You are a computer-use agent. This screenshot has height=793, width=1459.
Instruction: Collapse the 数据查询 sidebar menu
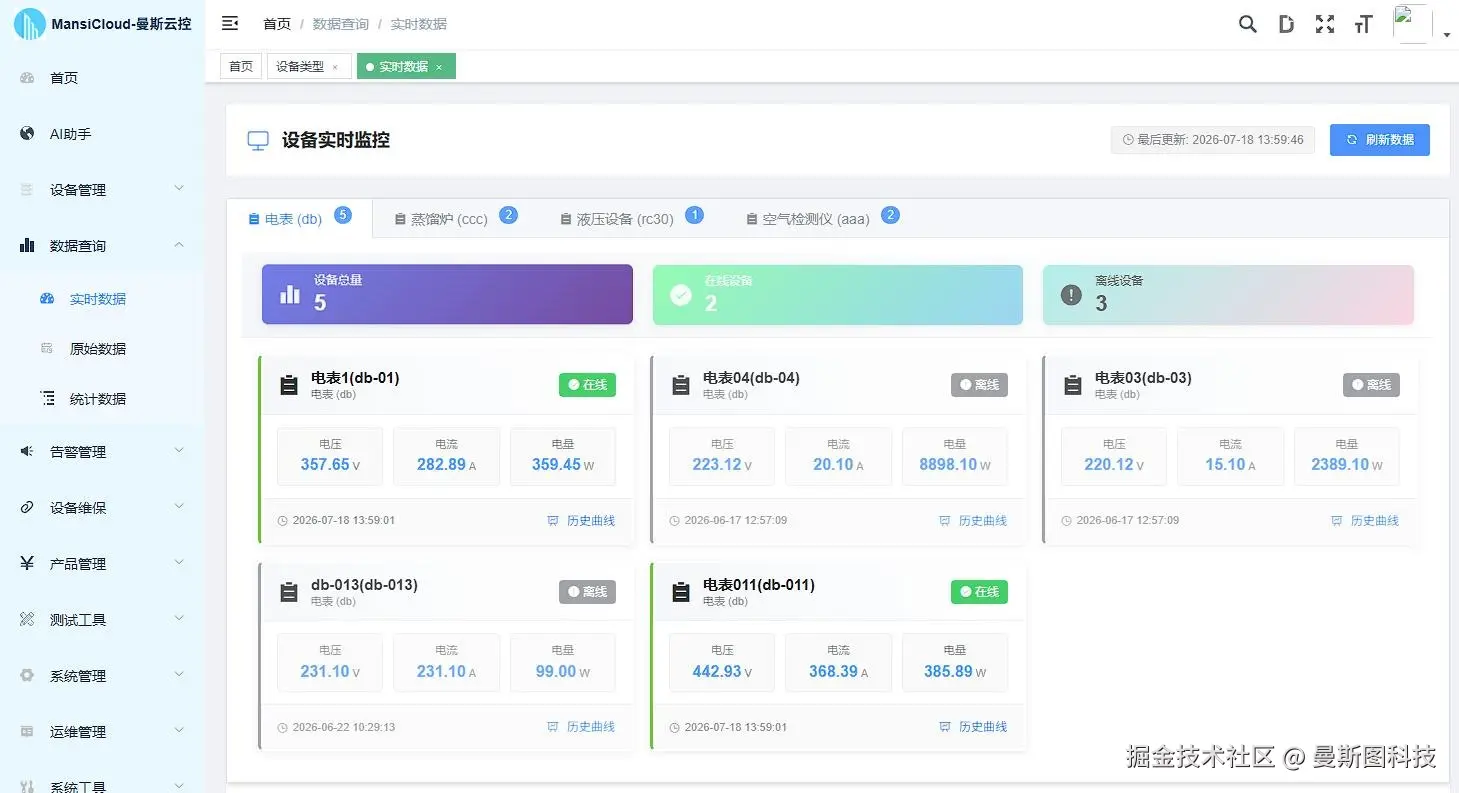(x=102, y=246)
